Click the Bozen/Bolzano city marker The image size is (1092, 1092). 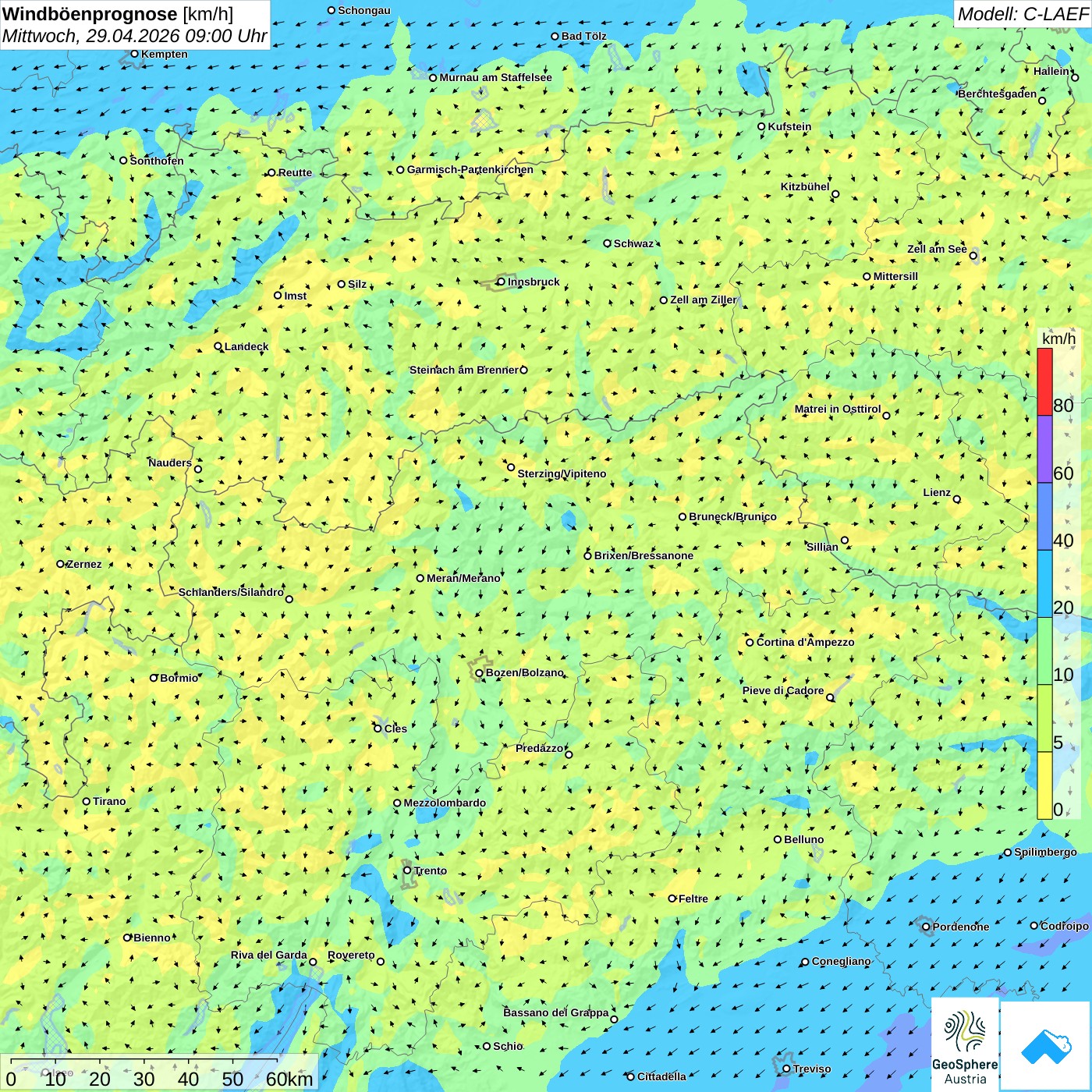480,673
